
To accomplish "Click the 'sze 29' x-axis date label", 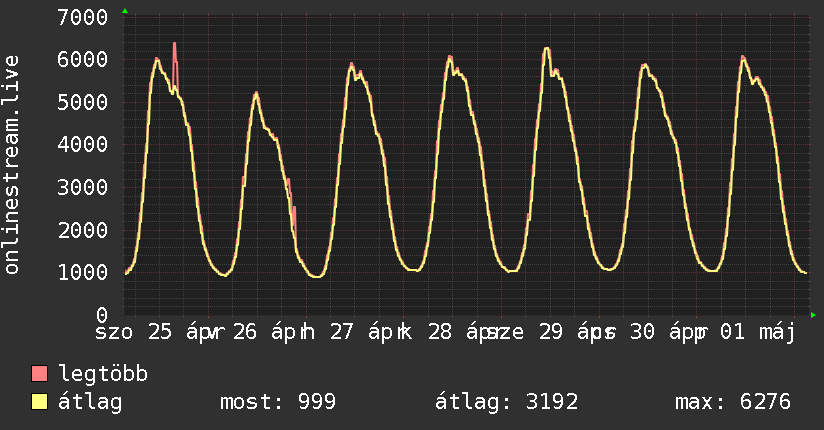I will (x=526, y=332).
